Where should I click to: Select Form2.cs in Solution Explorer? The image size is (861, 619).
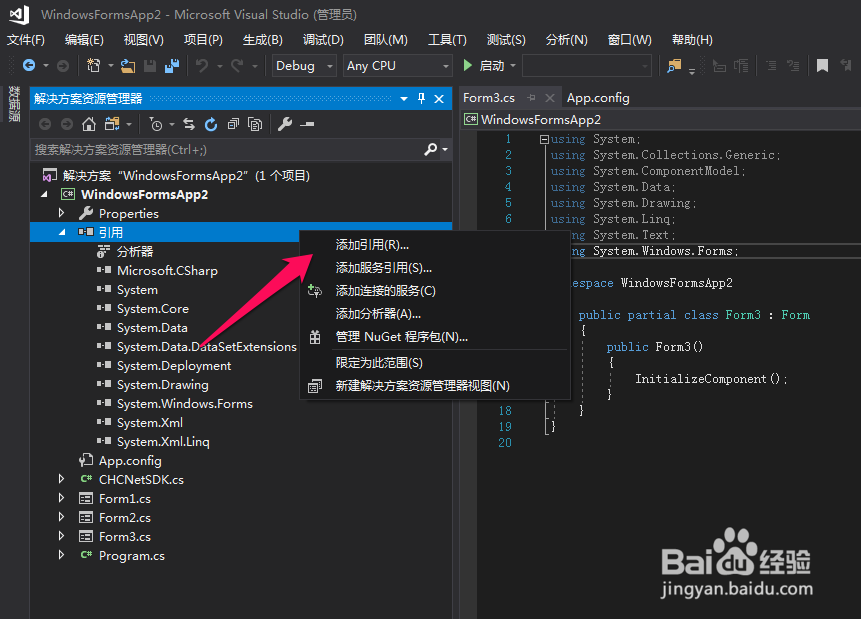[x=125, y=517]
